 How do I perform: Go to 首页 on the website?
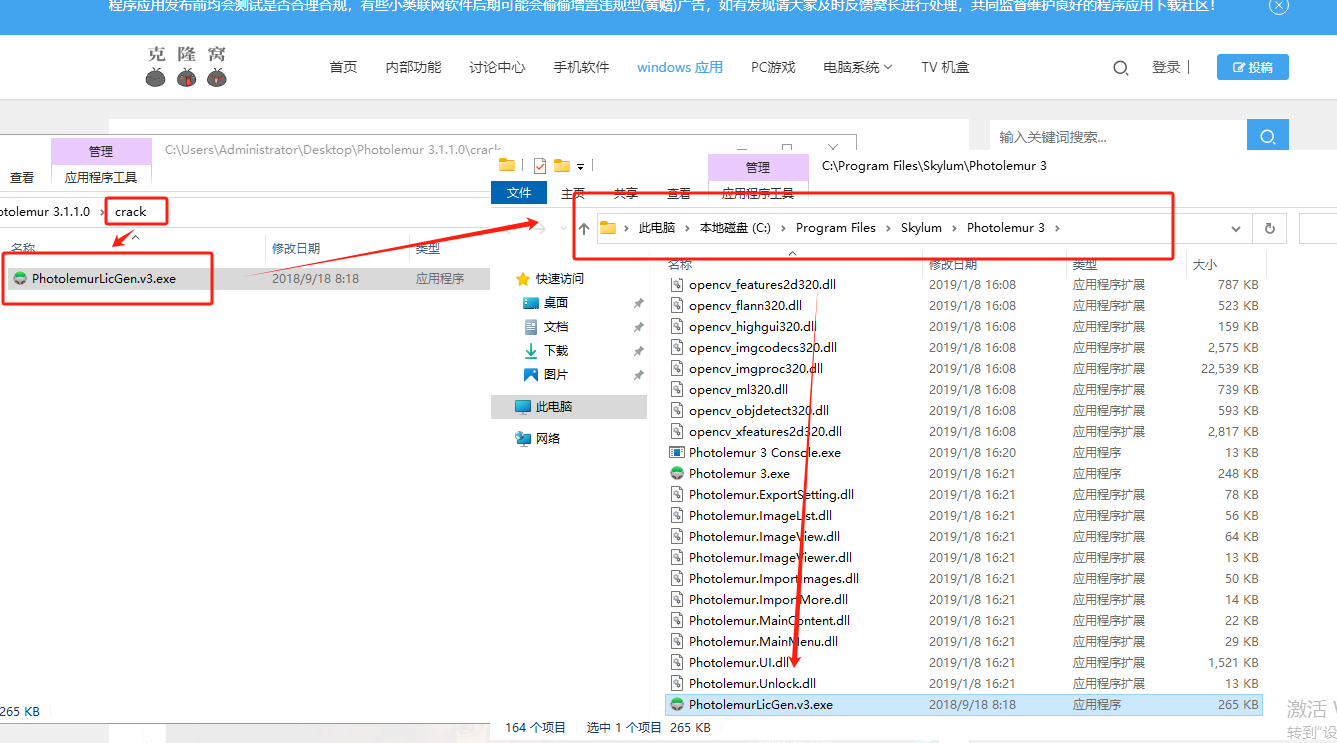pos(343,67)
